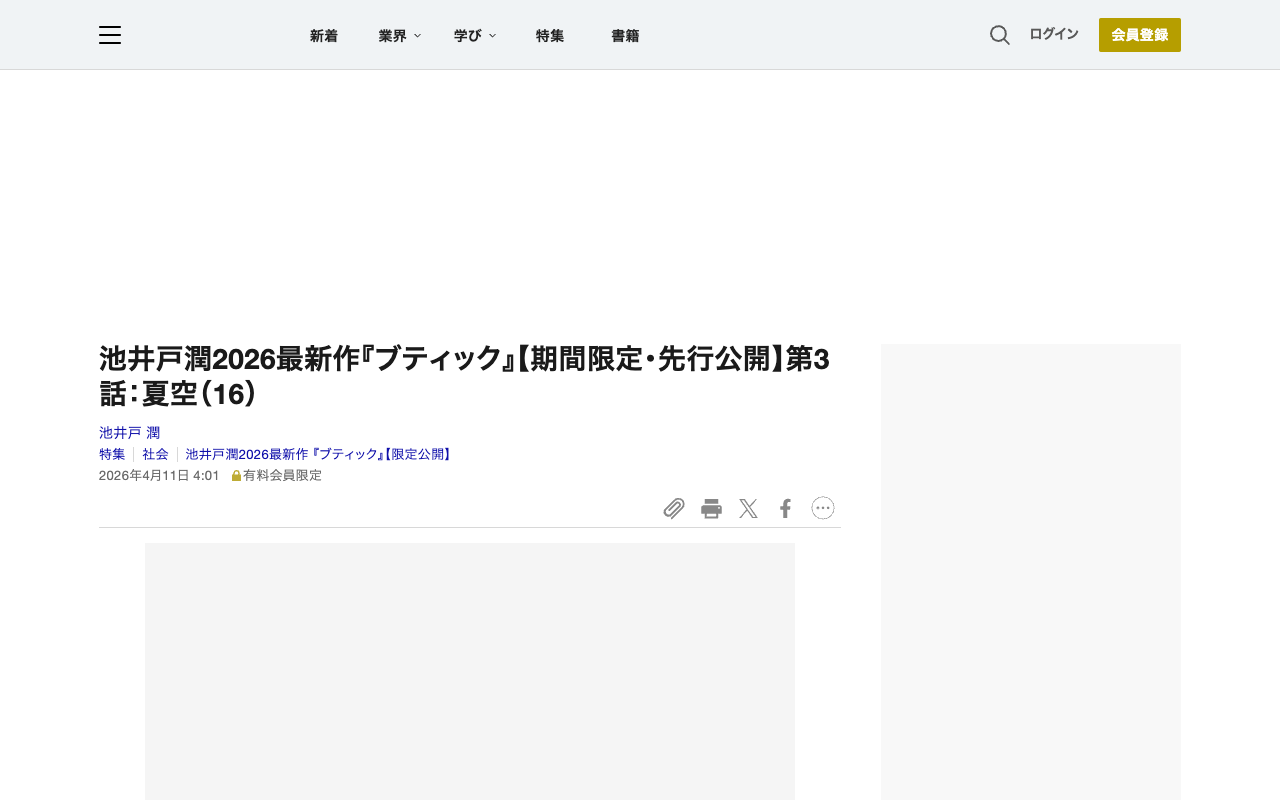1280x800 pixels.
Task: Open the site search
Action: tap(1000, 35)
